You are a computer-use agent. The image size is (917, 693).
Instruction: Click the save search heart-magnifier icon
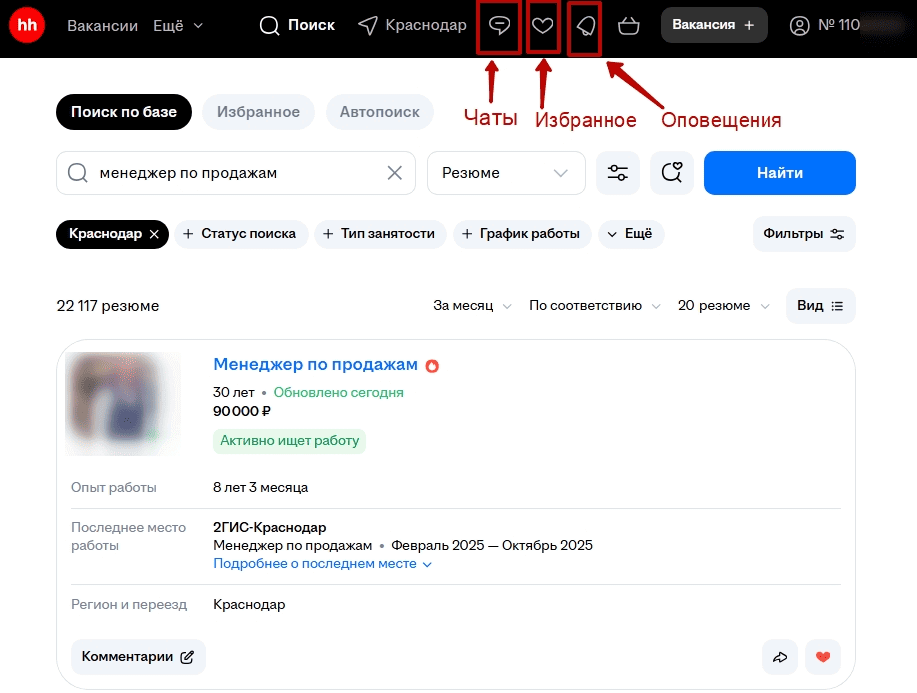click(x=672, y=173)
